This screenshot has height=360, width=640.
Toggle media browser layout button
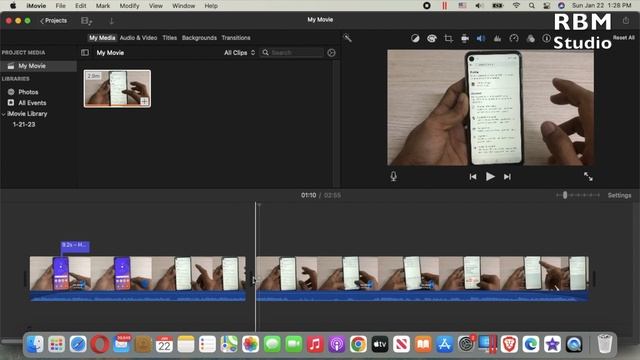[x=87, y=21]
